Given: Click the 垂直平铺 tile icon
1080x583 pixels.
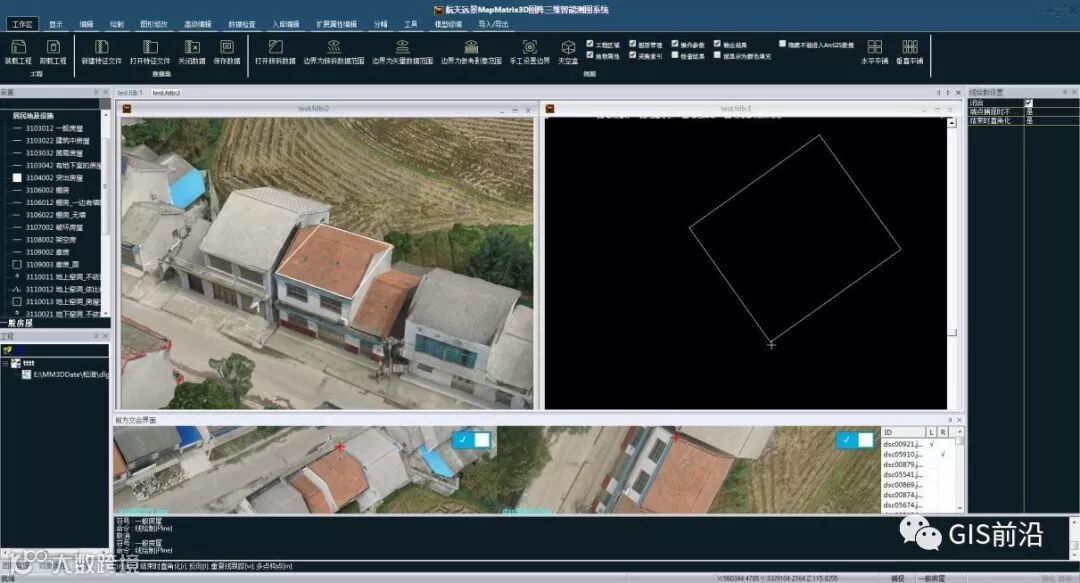Looking at the screenshot, I should tap(910, 47).
